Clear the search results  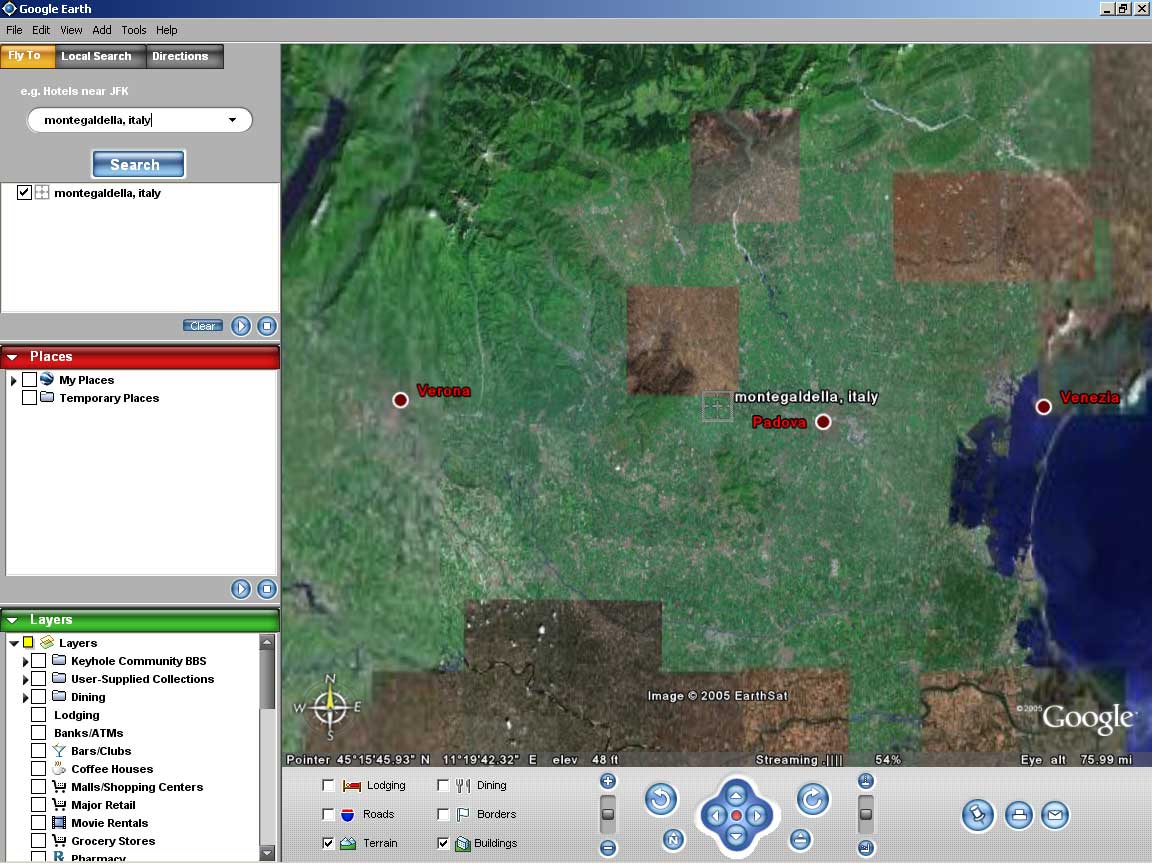pos(203,326)
